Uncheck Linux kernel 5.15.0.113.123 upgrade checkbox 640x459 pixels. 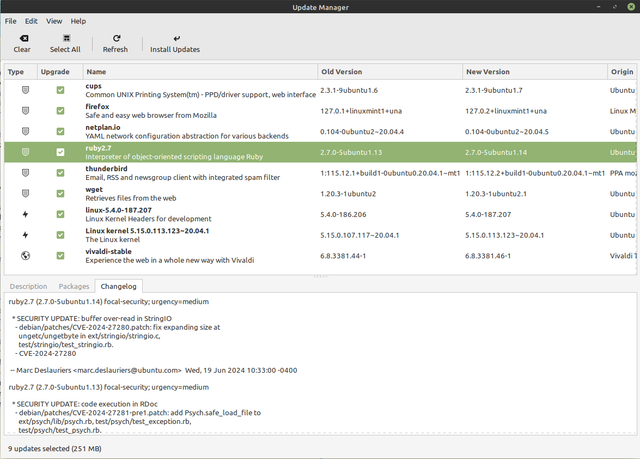(x=60, y=235)
